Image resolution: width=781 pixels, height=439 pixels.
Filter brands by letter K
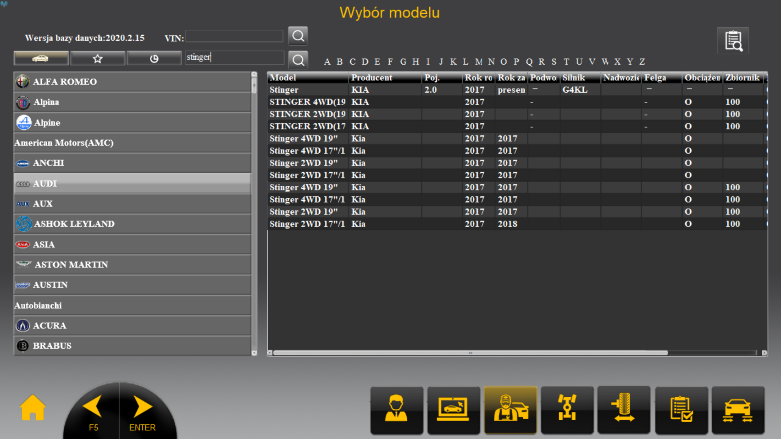[x=453, y=61]
